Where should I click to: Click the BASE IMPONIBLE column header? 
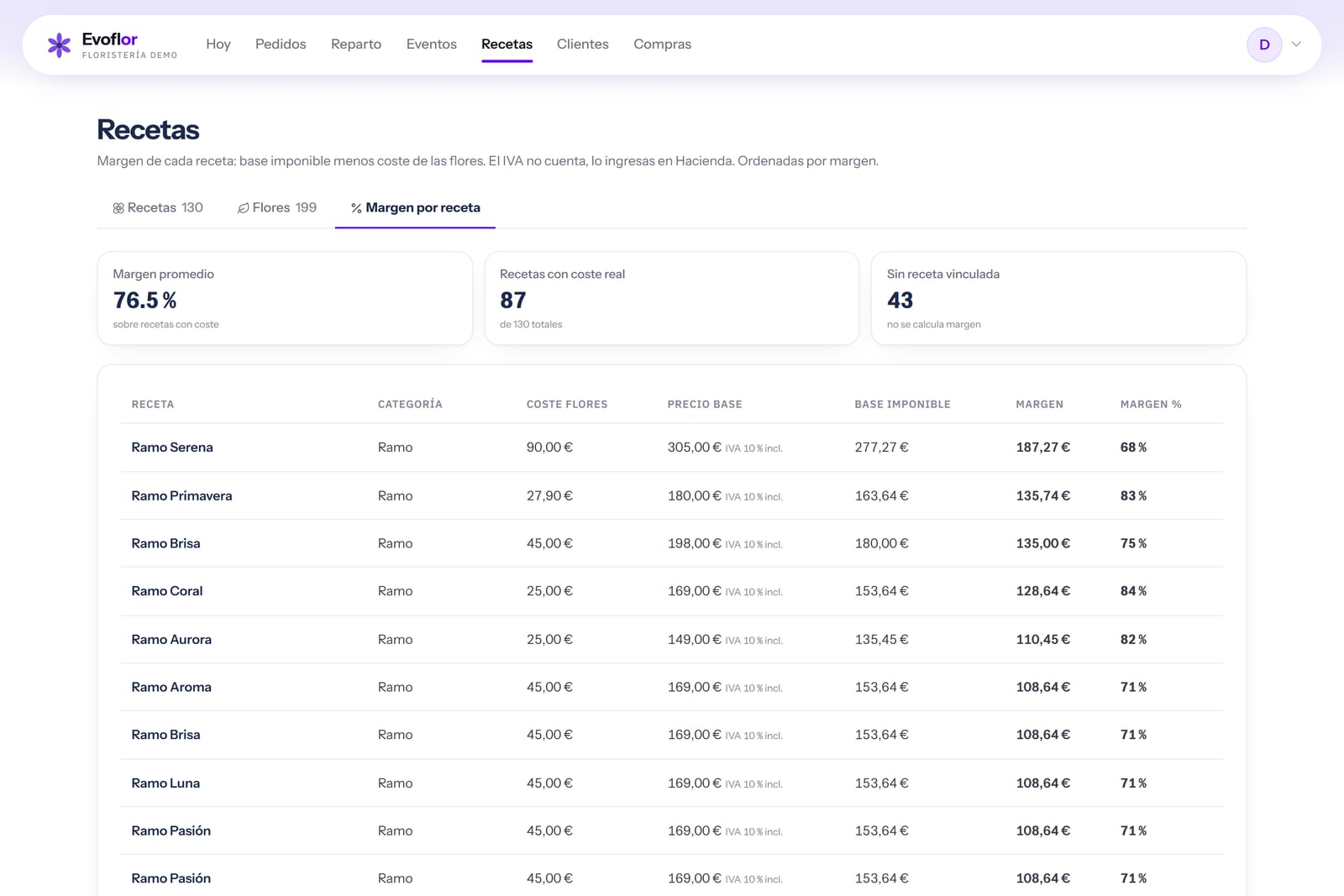[903, 404]
